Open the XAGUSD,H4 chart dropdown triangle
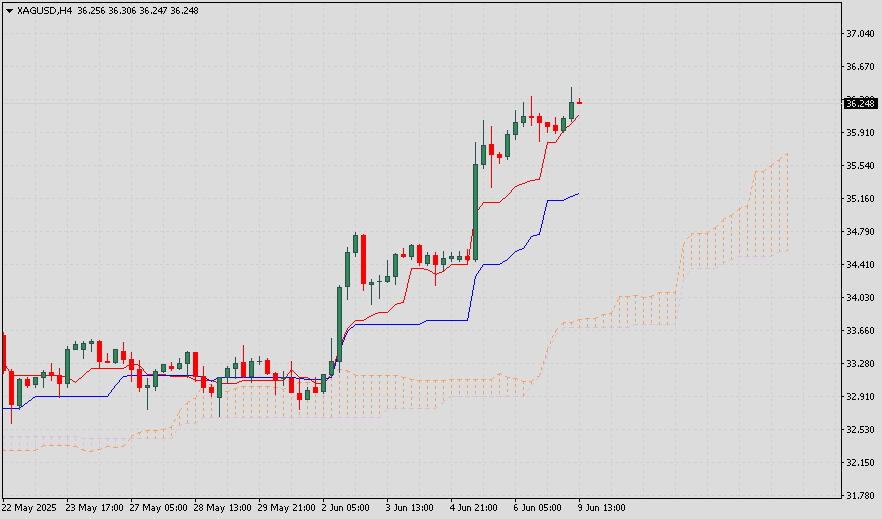The image size is (882, 519). pos(9,11)
